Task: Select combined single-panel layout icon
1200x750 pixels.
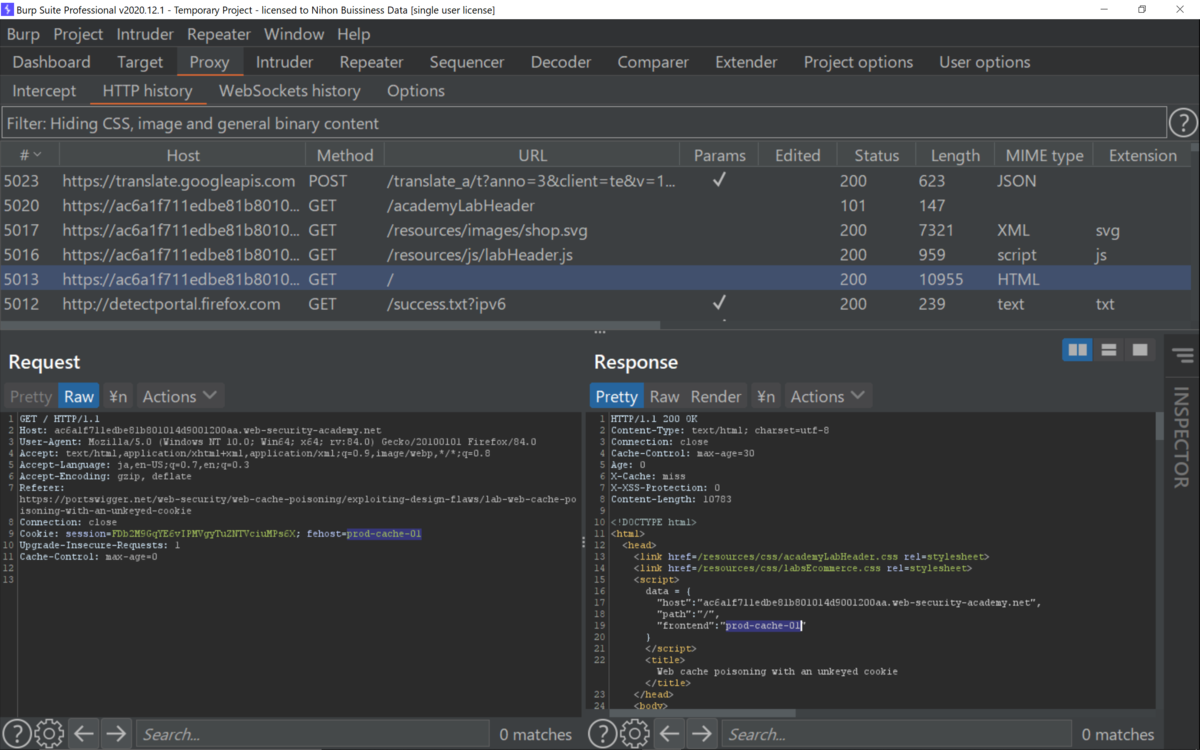Action: click(x=1139, y=350)
